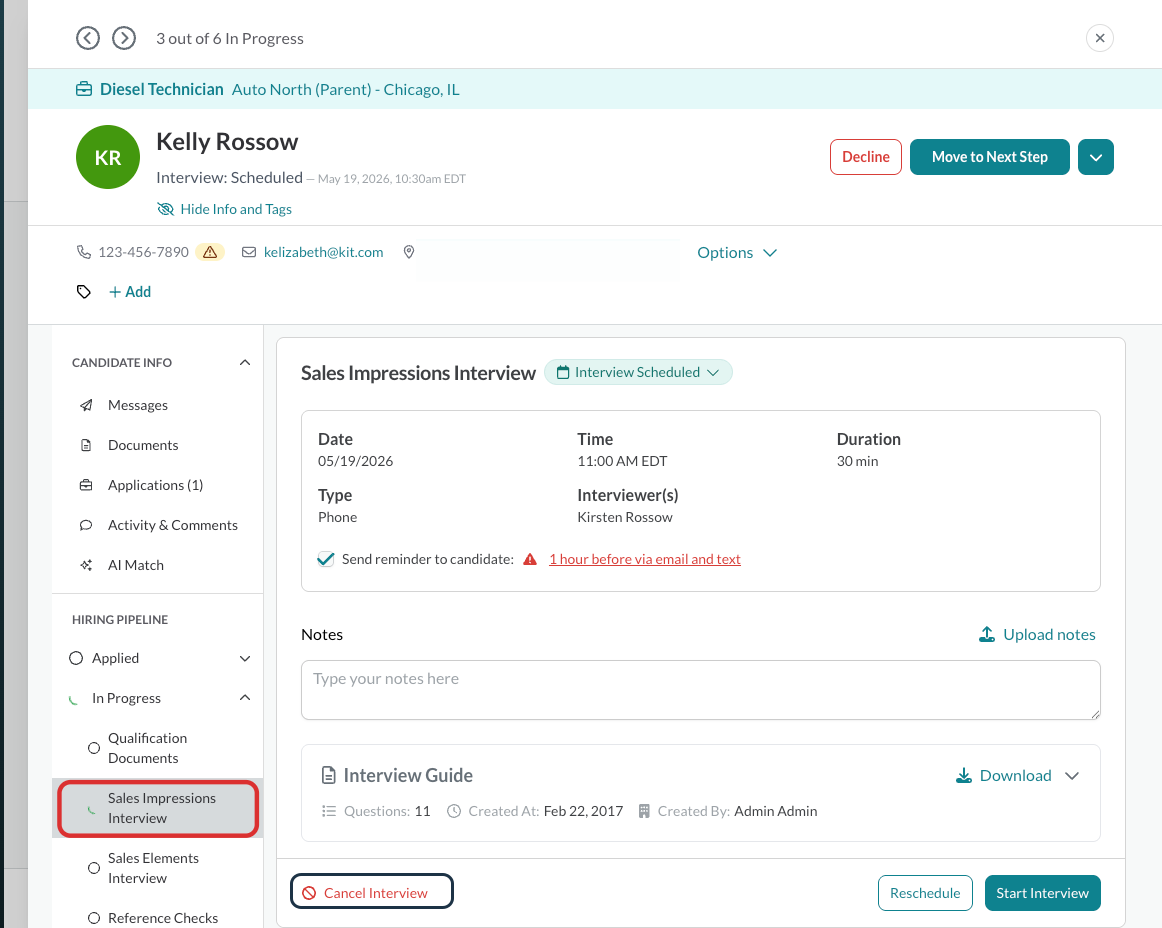
Task: Download the interview guide
Action: point(1006,775)
